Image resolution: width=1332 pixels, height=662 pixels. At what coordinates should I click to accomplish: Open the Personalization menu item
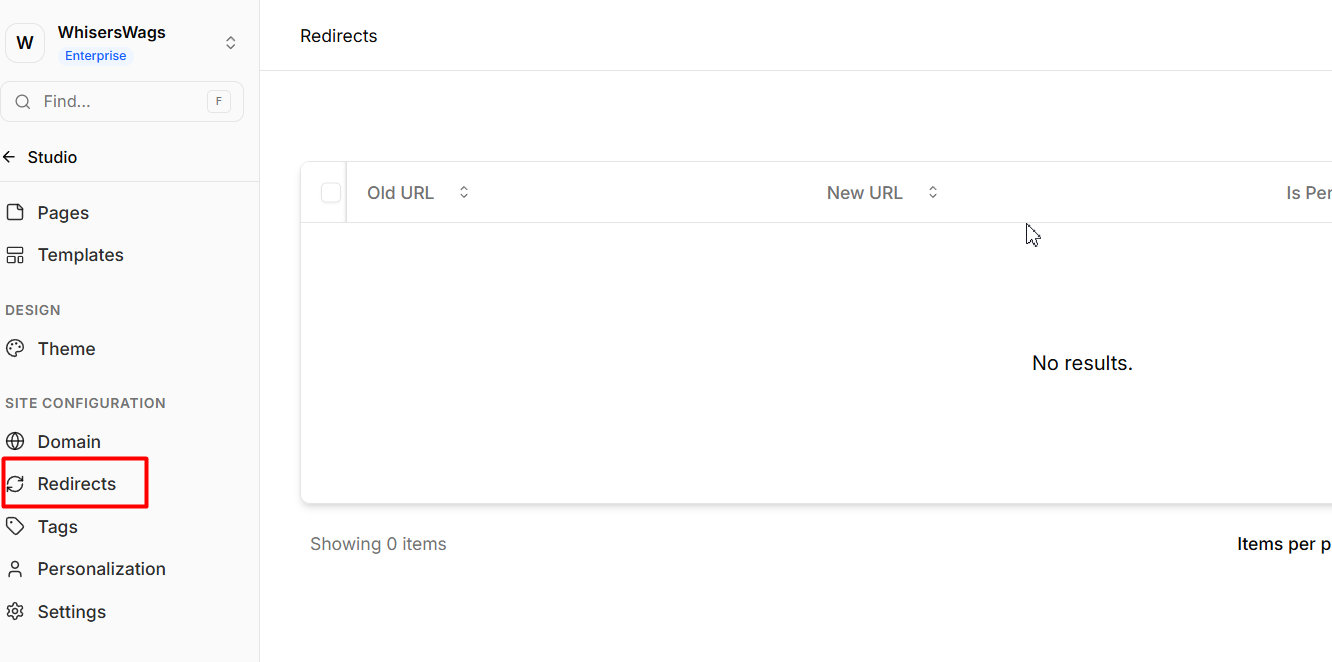coord(101,569)
